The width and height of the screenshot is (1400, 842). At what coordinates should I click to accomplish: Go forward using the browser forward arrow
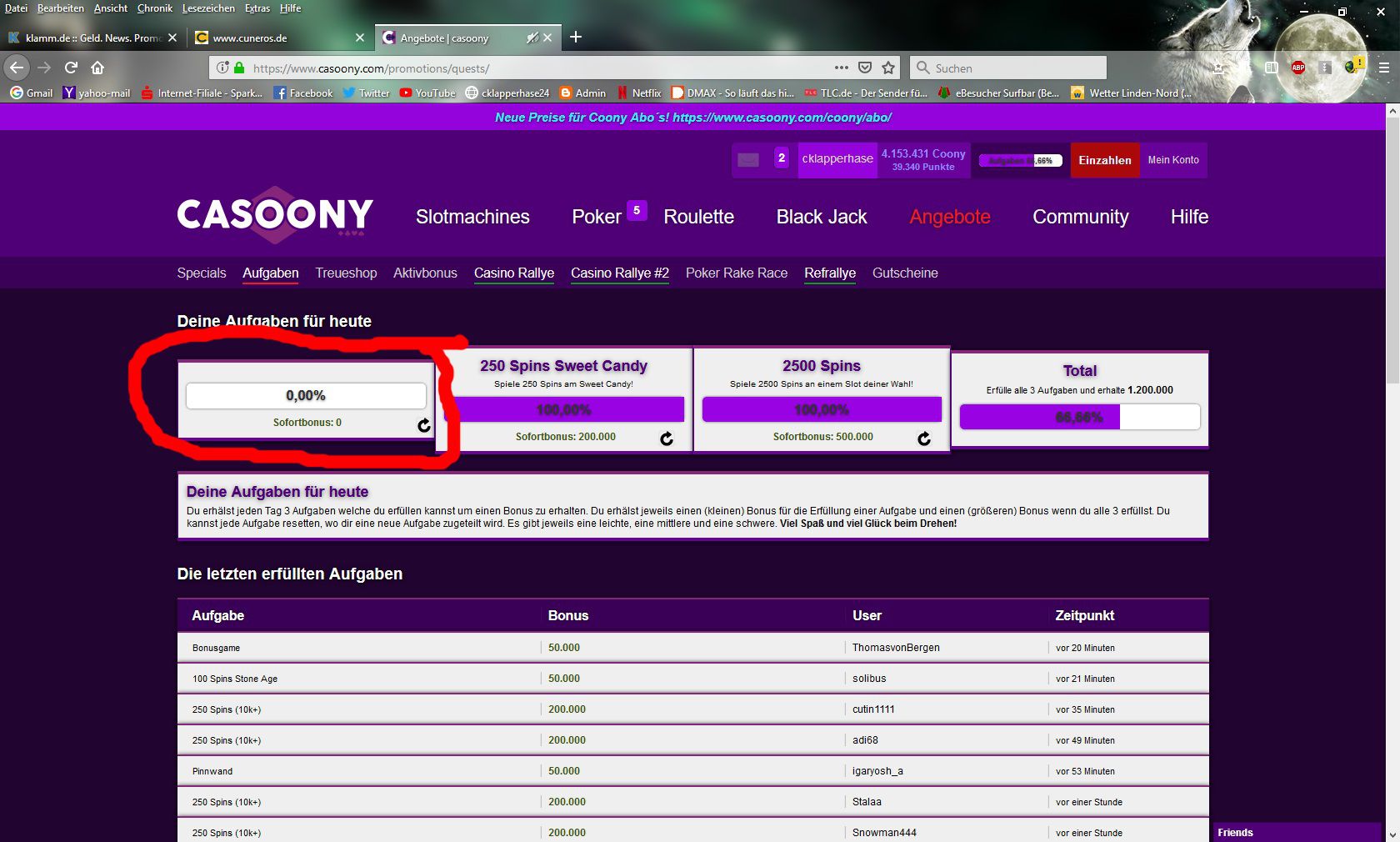[44, 68]
